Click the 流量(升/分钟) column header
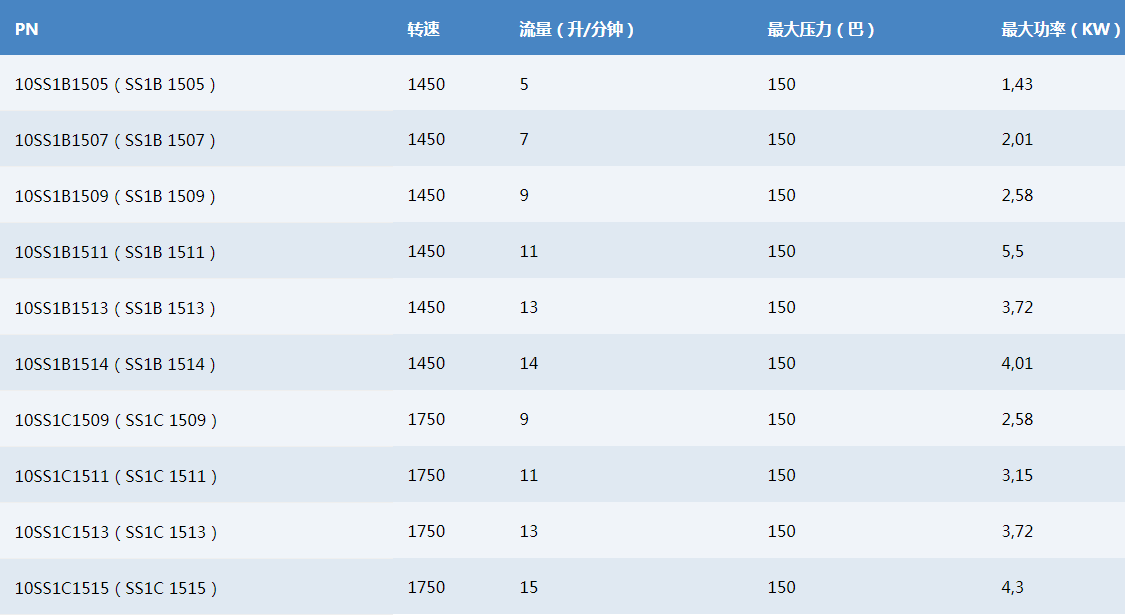Viewport: 1125px width, 615px height. [x=576, y=29]
